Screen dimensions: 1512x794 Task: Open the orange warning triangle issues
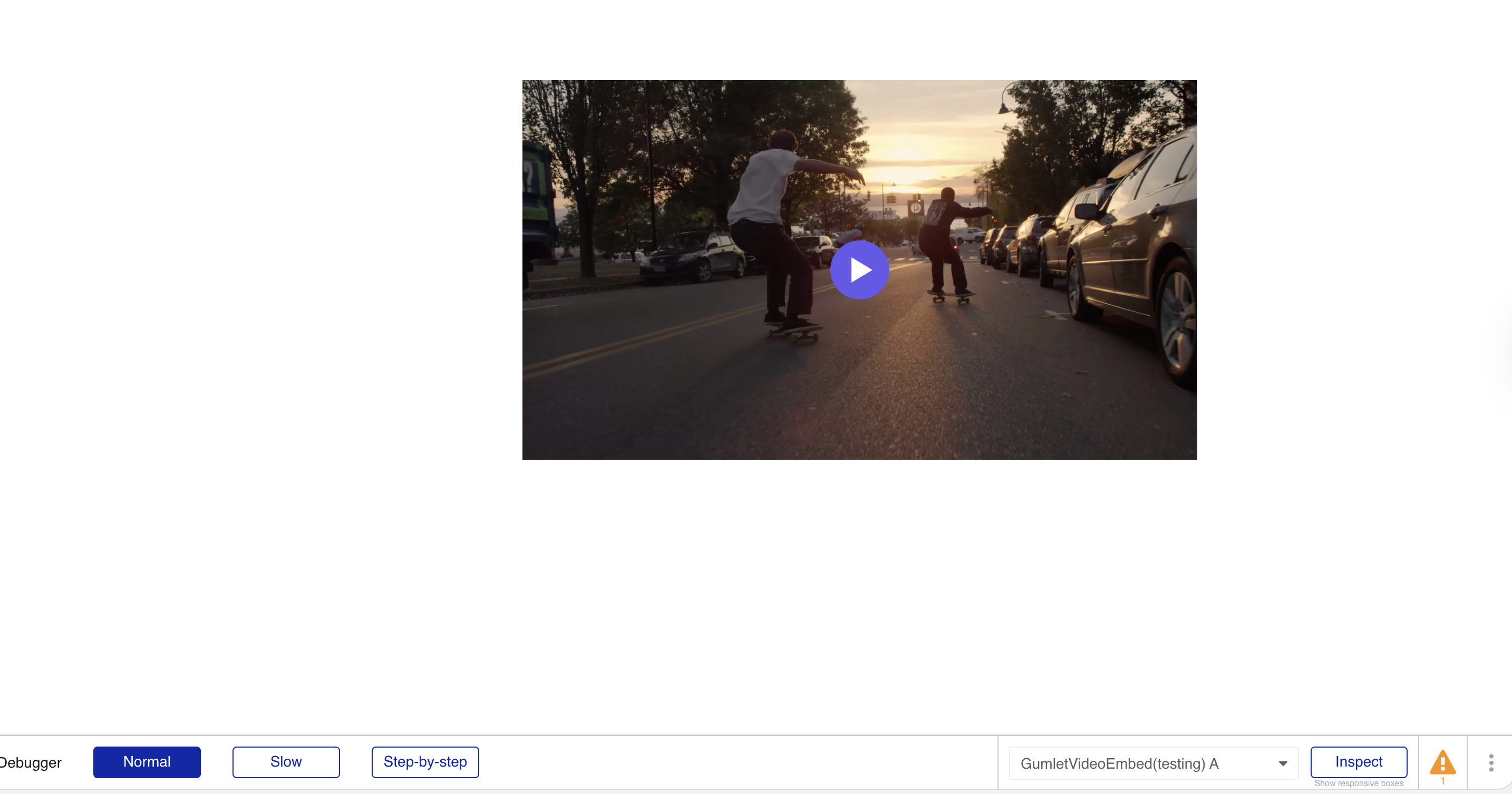1442,762
